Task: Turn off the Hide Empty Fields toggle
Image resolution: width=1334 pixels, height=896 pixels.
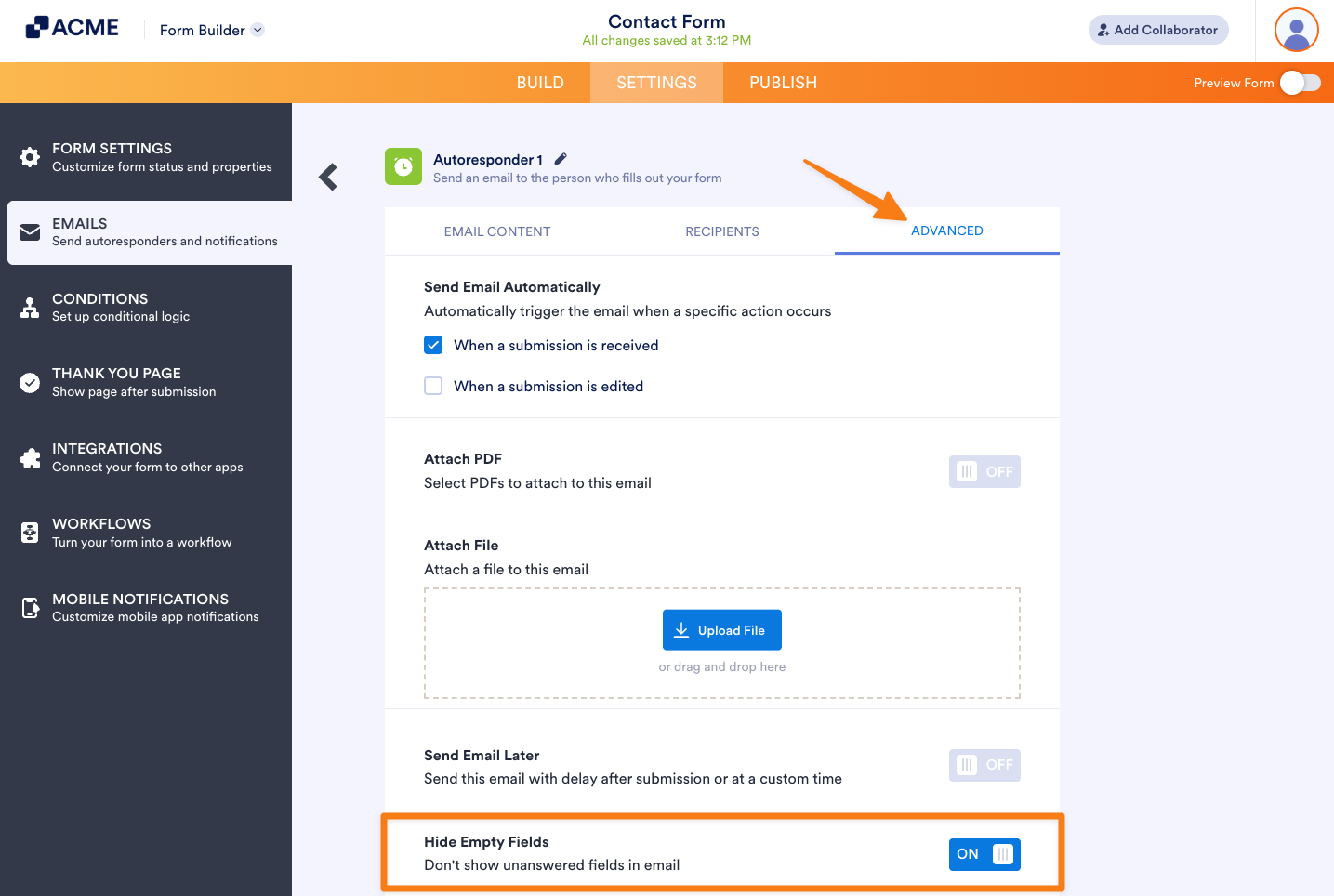Action: point(984,854)
